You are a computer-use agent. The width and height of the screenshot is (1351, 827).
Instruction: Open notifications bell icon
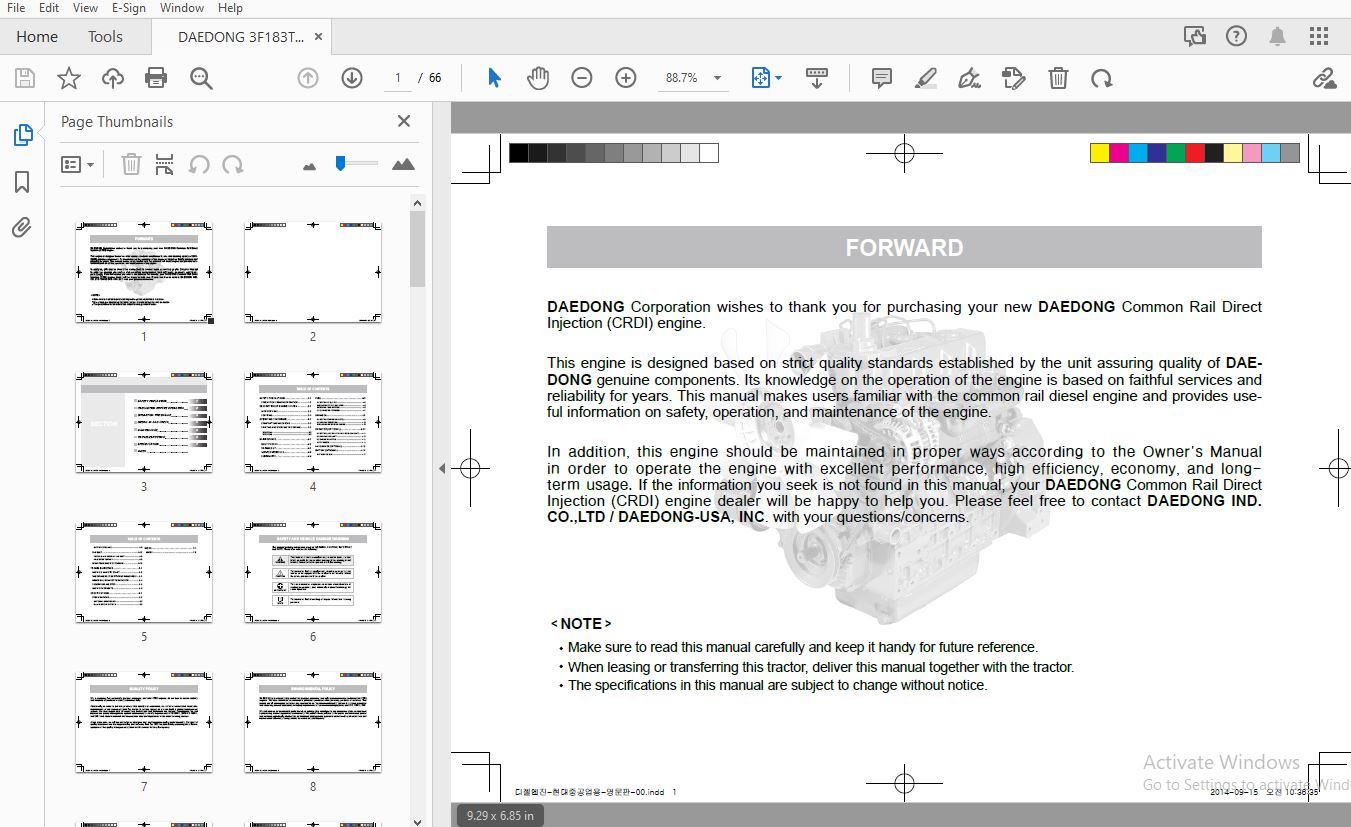click(x=1277, y=36)
